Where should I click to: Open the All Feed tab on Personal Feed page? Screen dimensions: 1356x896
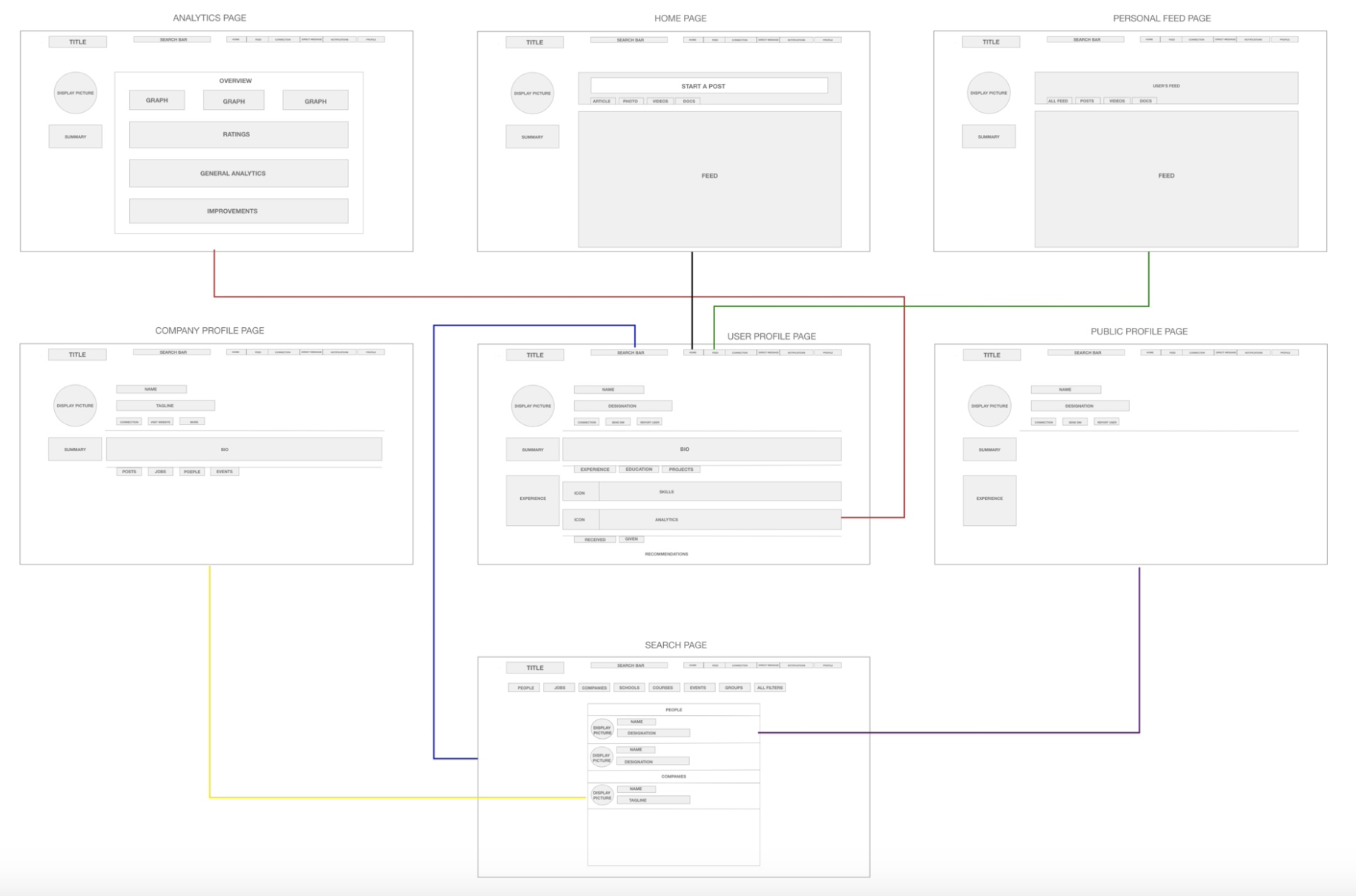click(1058, 101)
